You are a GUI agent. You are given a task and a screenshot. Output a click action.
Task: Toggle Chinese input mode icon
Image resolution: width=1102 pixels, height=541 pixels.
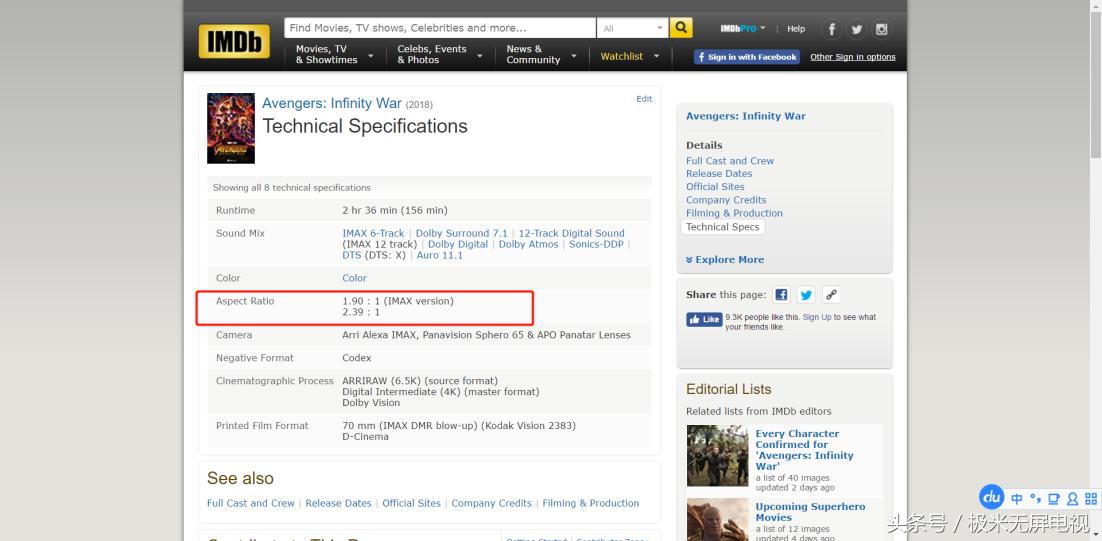[x=1016, y=499]
